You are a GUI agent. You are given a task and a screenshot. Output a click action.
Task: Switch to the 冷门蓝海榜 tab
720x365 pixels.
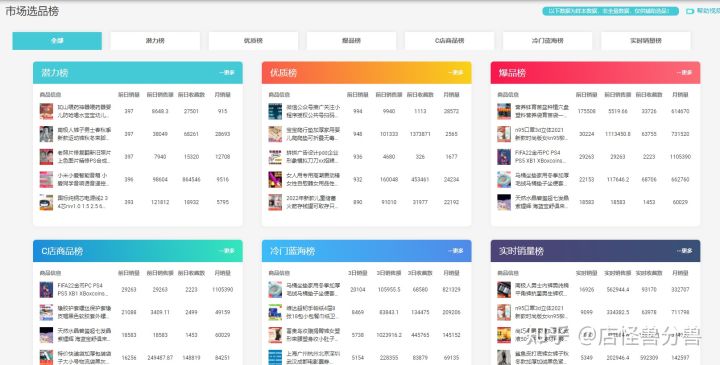pos(547,41)
